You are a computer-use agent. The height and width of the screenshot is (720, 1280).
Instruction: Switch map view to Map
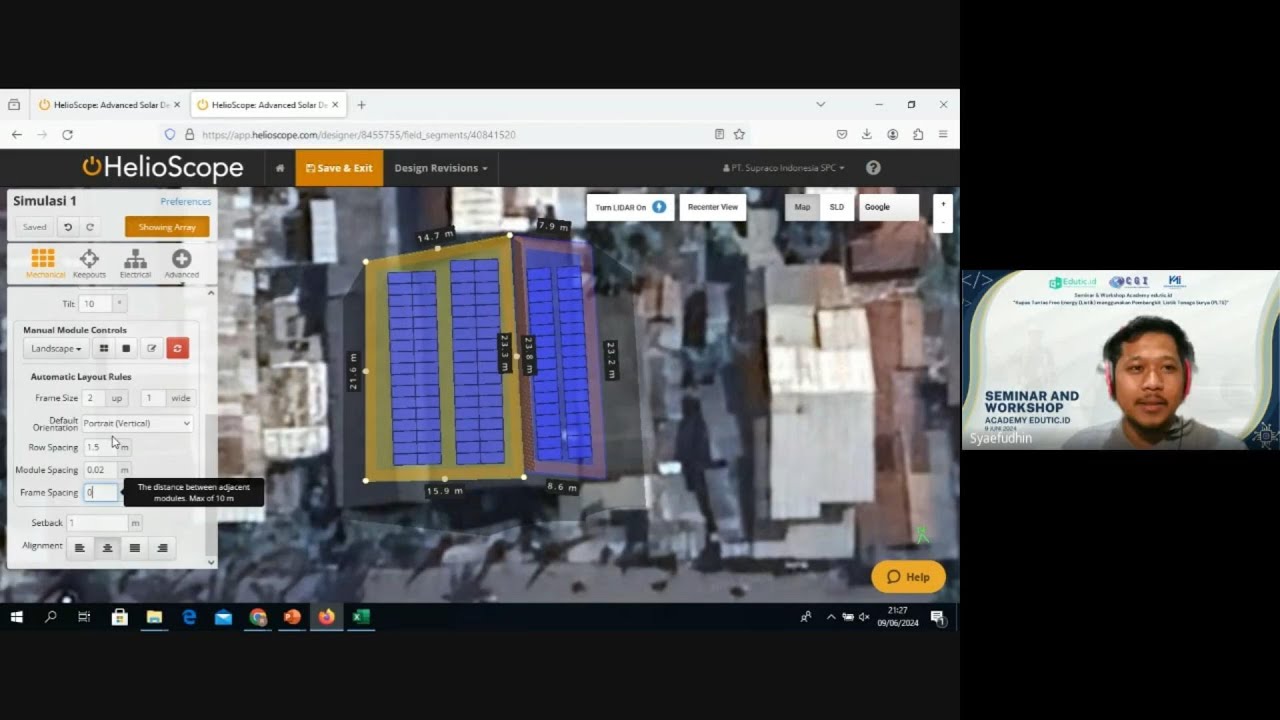[802, 207]
